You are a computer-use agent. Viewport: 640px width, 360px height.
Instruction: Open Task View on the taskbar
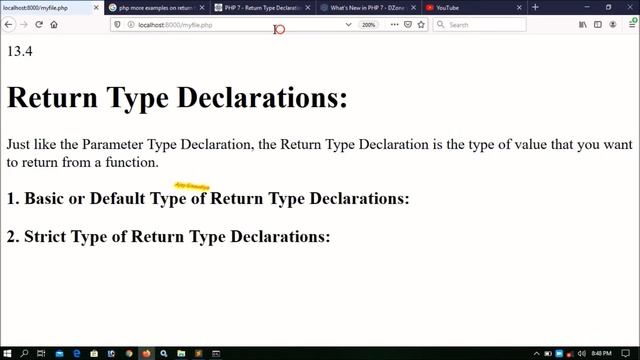41,353
